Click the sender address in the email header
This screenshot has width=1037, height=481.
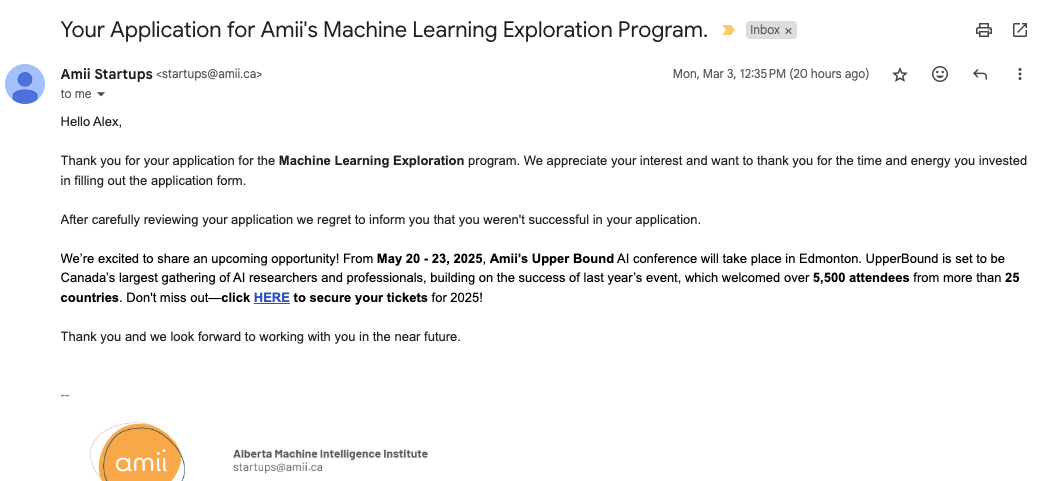(x=209, y=75)
